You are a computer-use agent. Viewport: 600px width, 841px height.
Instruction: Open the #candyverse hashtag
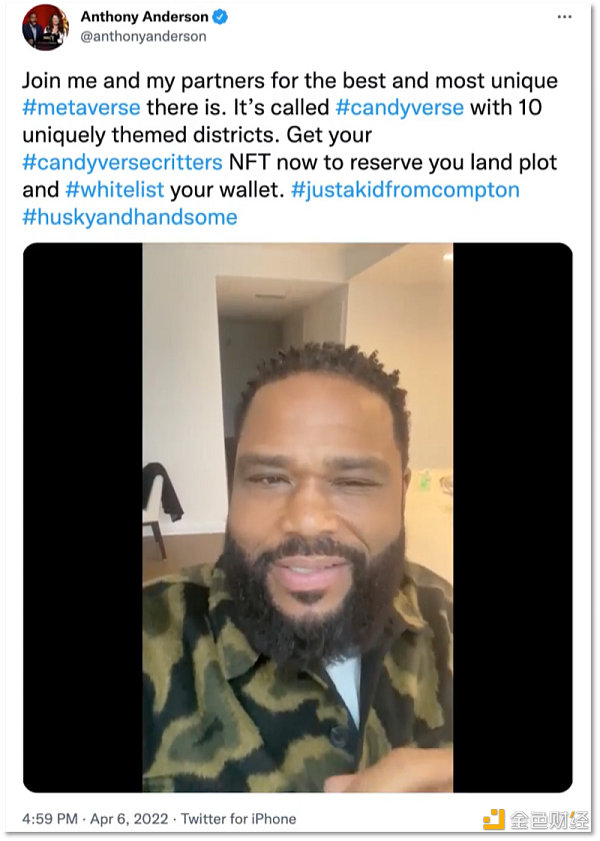coord(399,108)
